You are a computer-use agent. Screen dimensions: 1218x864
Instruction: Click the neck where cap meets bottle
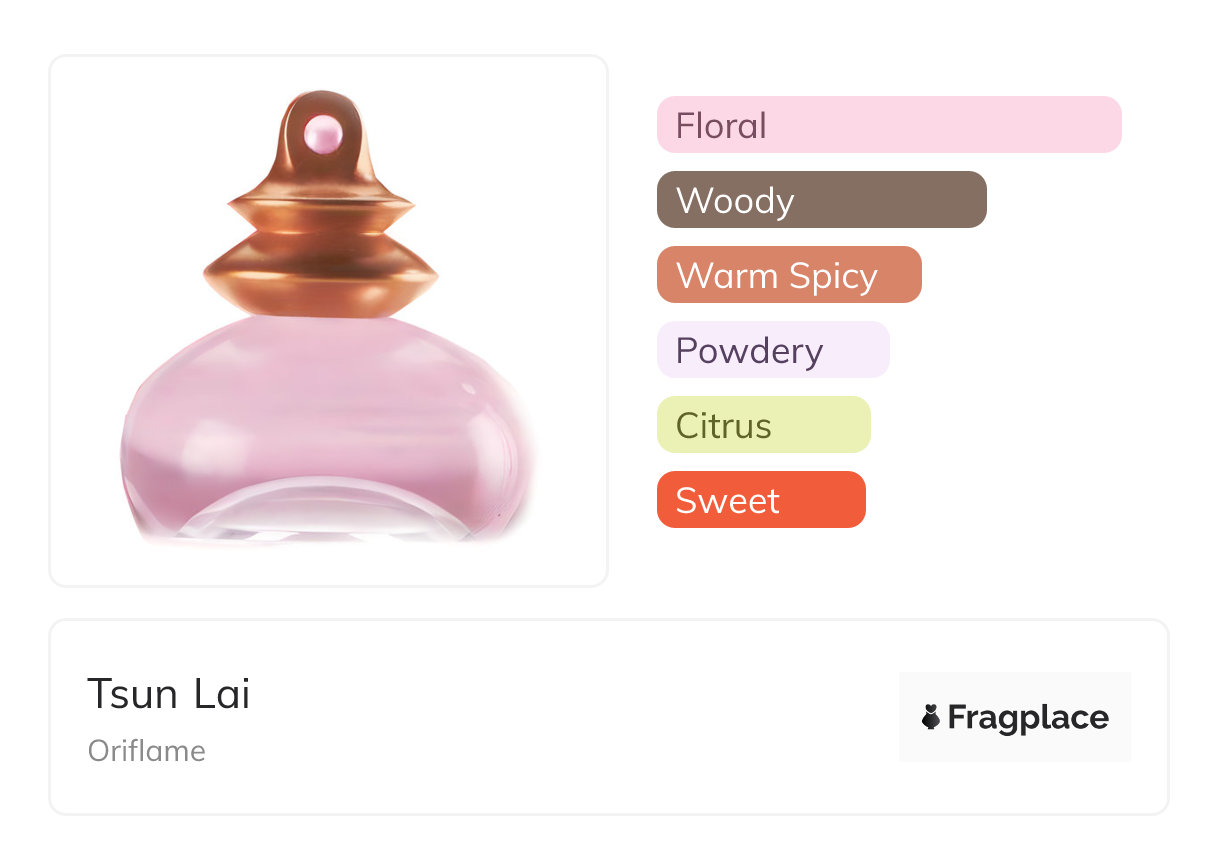pyautogui.click(x=322, y=316)
